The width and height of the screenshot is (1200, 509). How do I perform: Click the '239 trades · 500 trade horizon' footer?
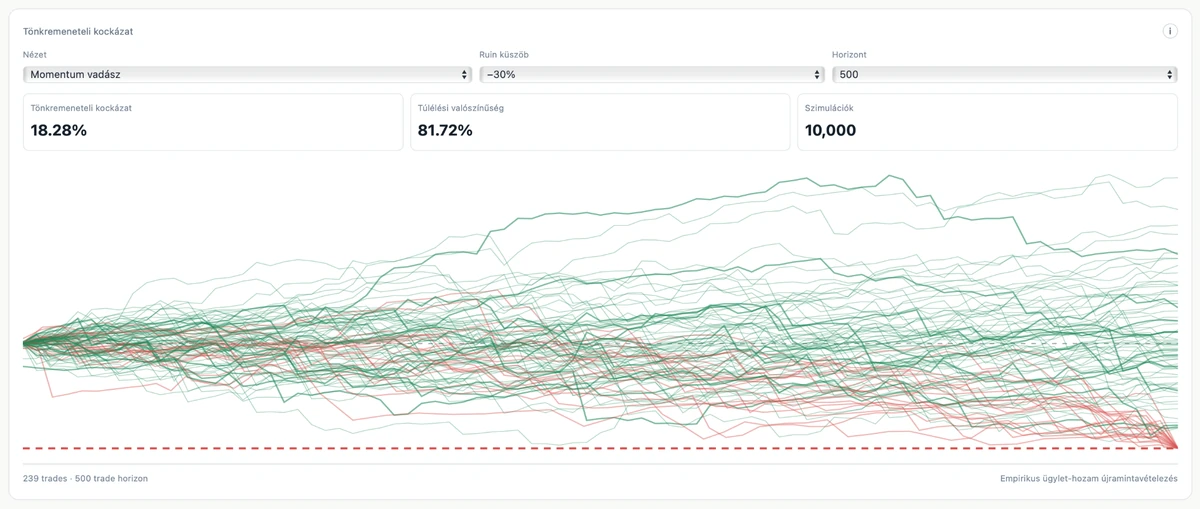click(85, 479)
